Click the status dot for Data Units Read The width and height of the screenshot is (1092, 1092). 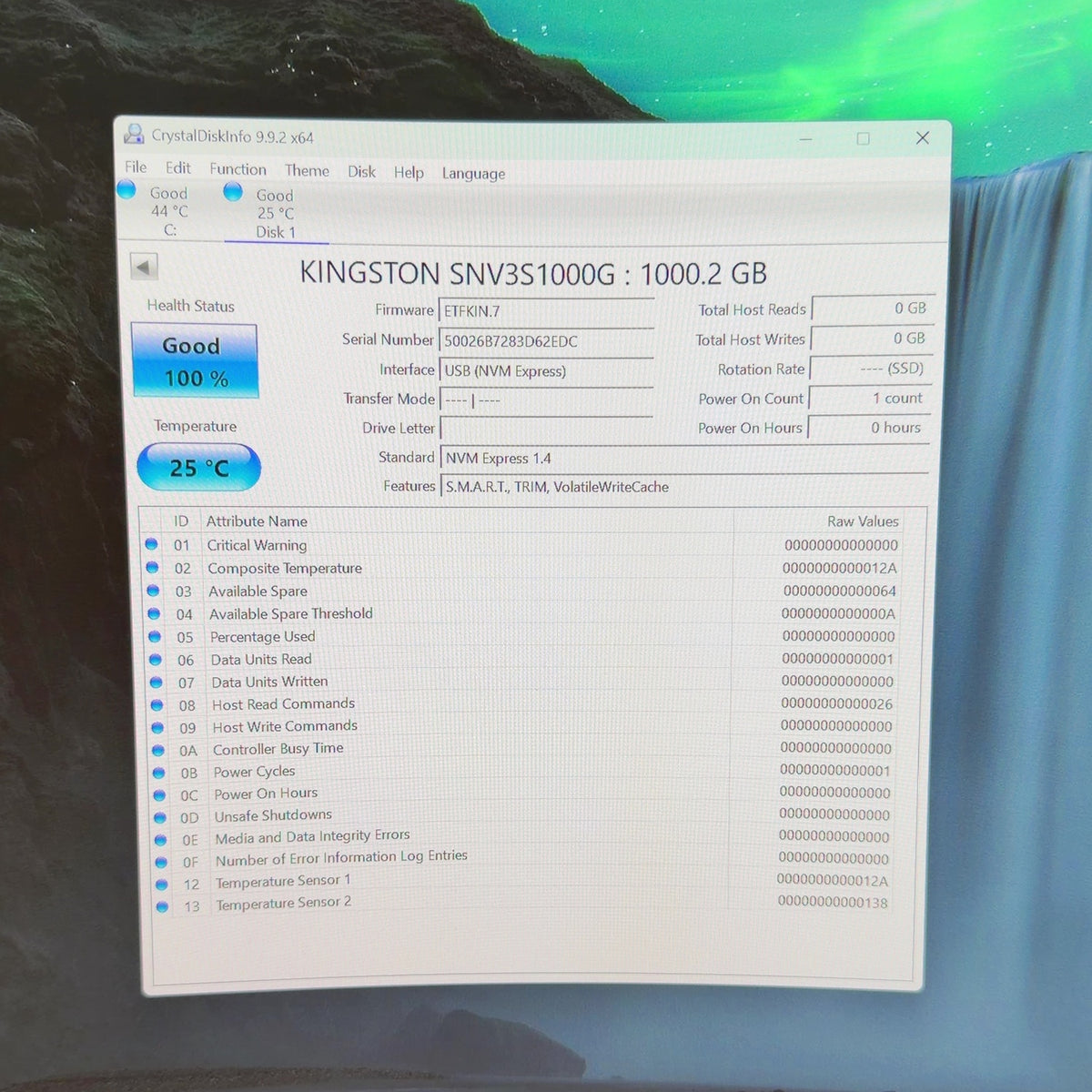click(x=156, y=659)
